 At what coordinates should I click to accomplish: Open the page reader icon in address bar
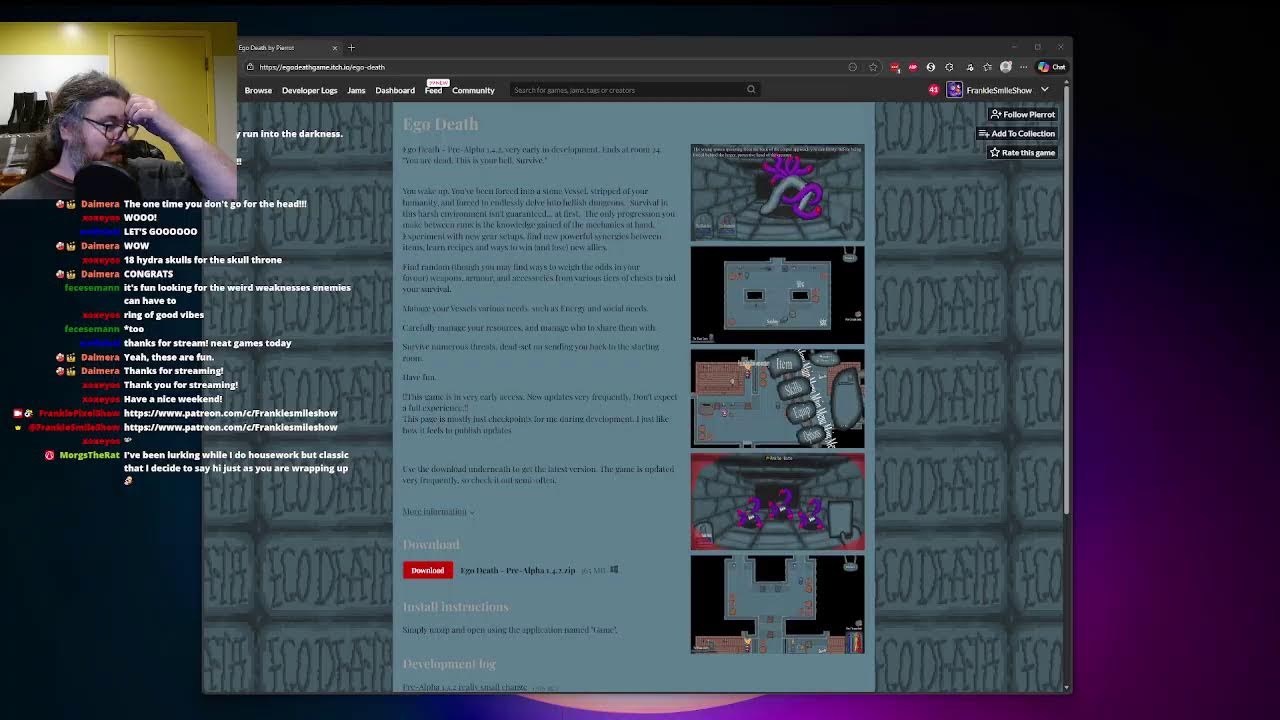click(853, 67)
